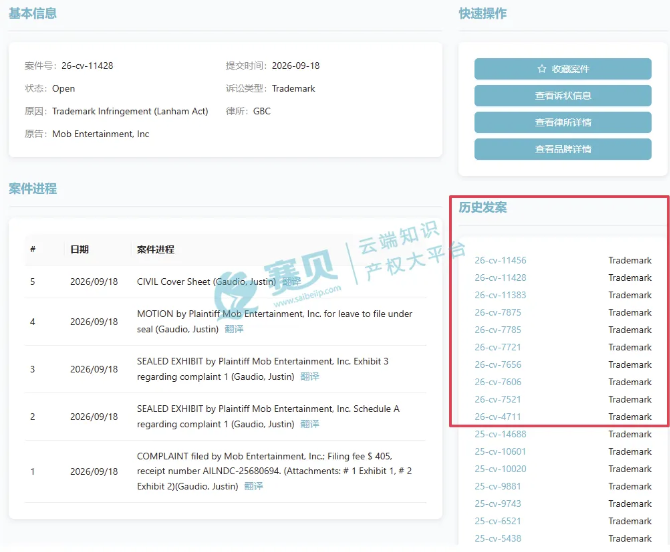The height and width of the screenshot is (552, 670).
Task: Click the 基本信息 section heading
Action: click(x=32, y=13)
